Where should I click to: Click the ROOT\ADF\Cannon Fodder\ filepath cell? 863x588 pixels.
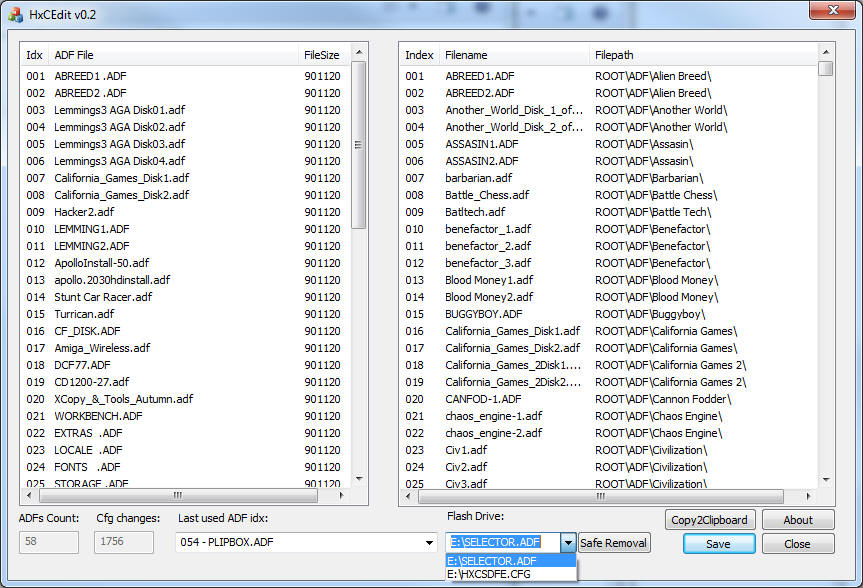(x=663, y=399)
